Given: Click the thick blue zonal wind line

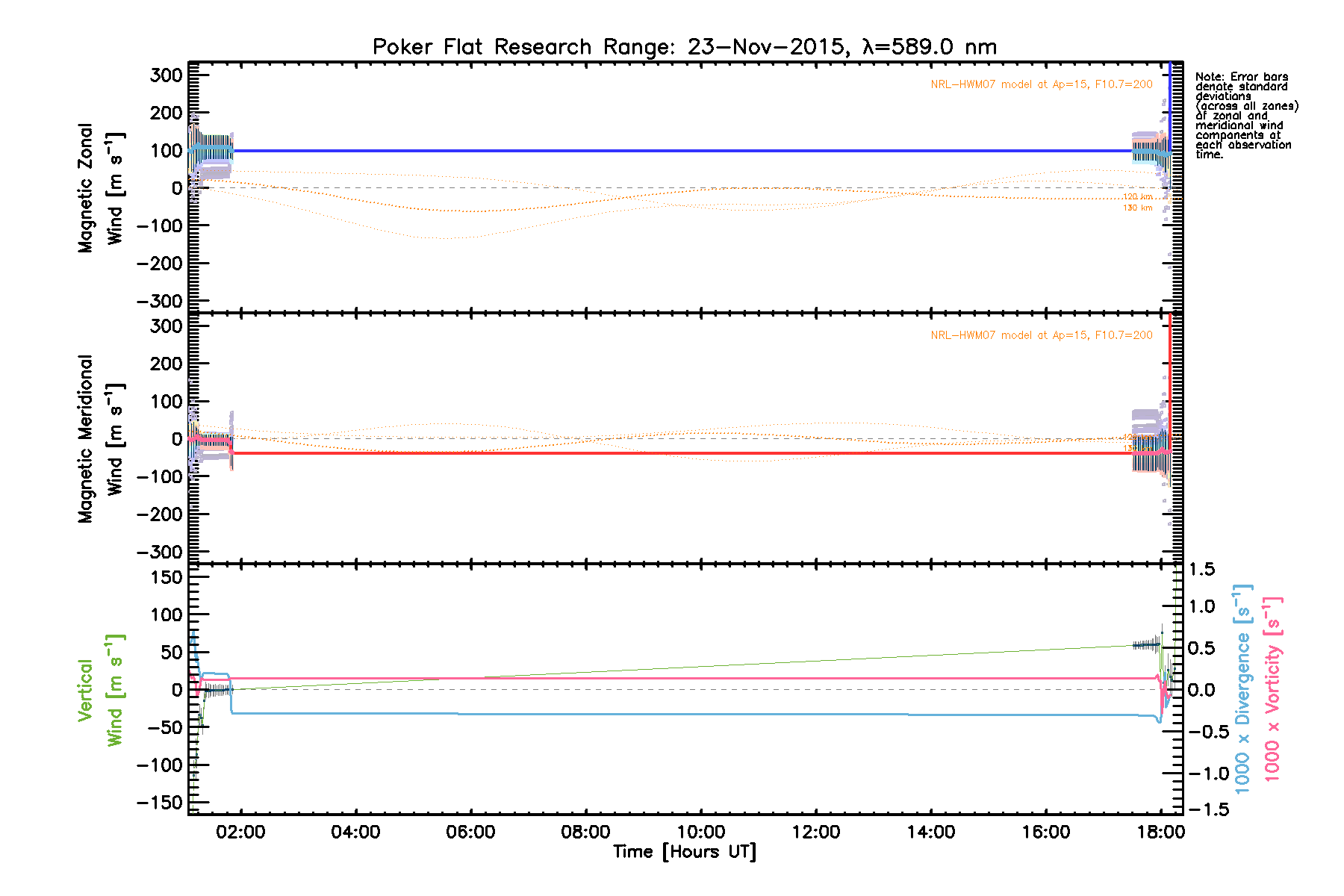Looking at the screenshot, I should (672, 151).
